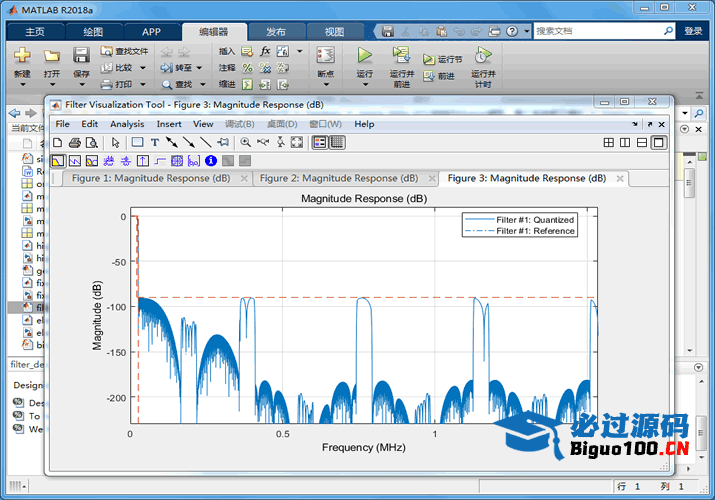
Task: Insert a double arrow annotation
Action: click(171, 143)
